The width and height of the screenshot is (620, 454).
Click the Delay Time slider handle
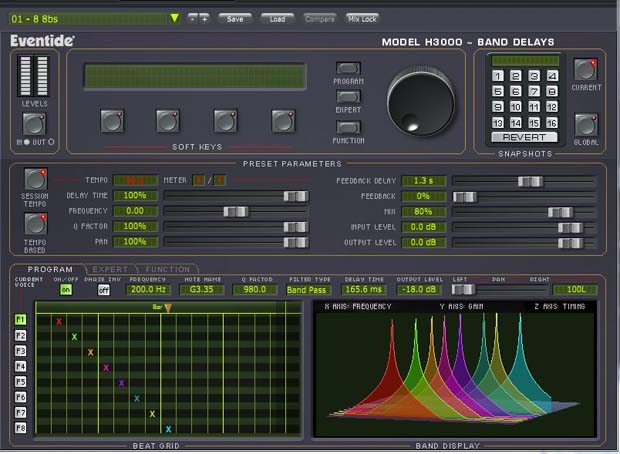tap(296, 196)
